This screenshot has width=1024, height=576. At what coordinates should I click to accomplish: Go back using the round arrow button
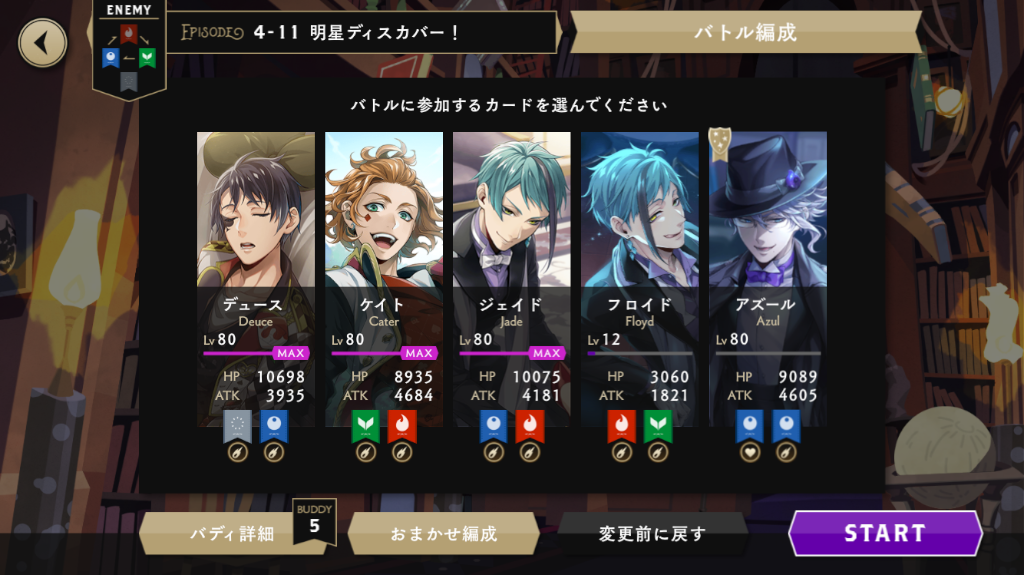pyautogui.click(x=42, y=43)
